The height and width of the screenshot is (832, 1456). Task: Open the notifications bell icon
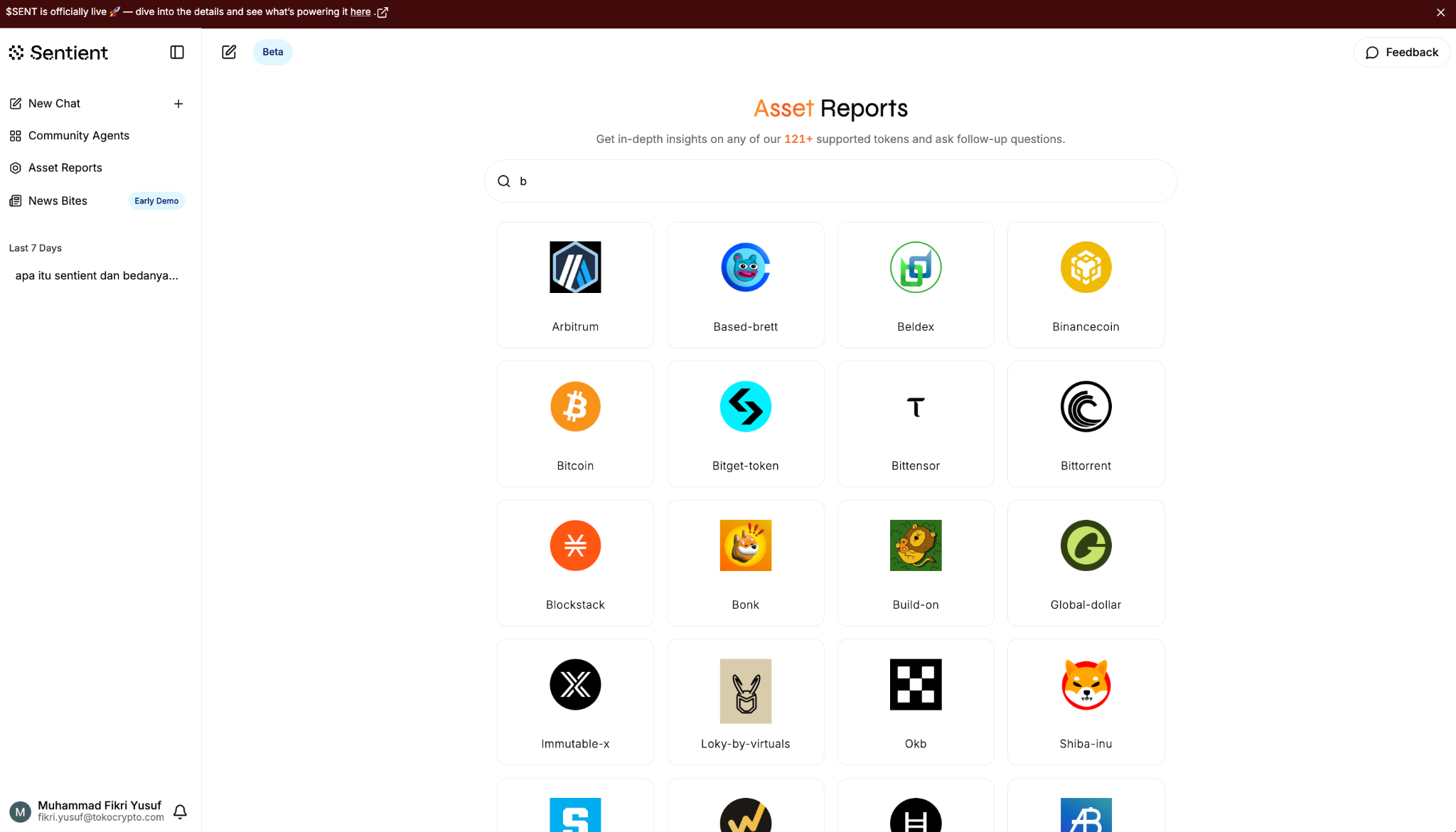pos(180,811)
